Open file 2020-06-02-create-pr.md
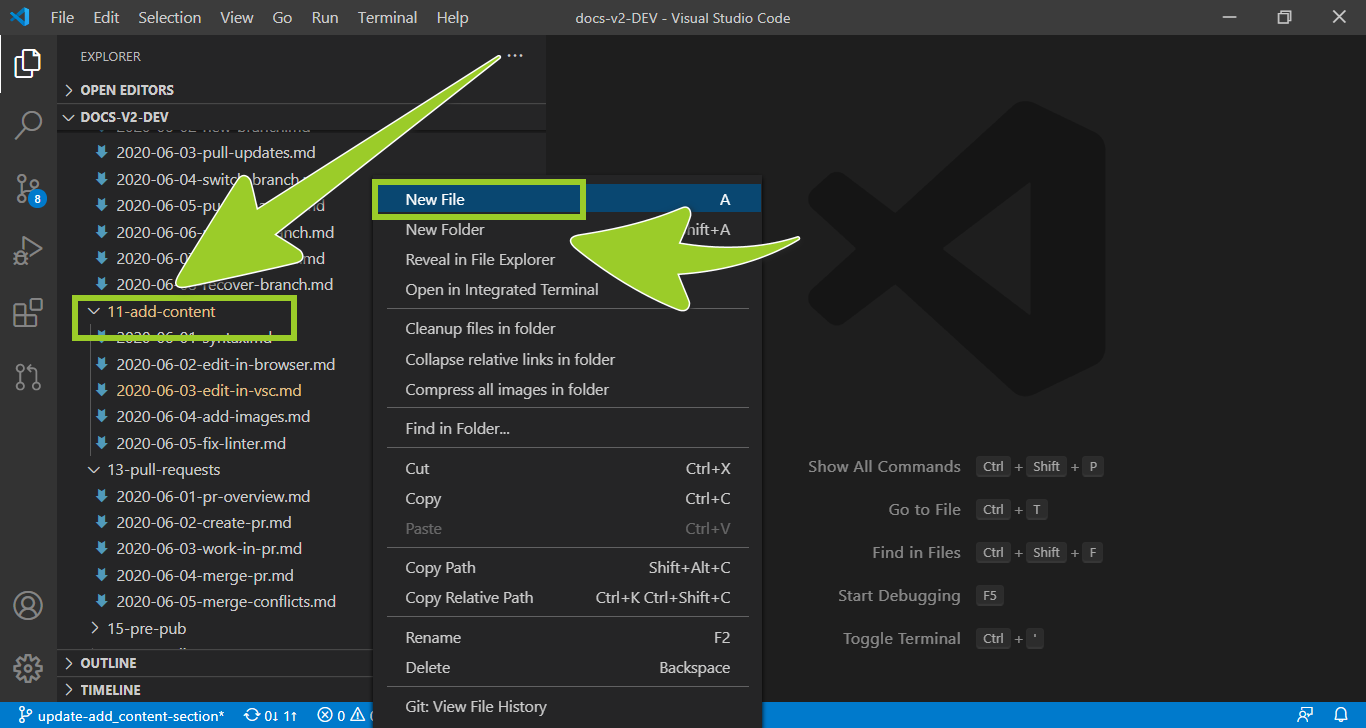Viewport: 1366px width, 728px height. [x=204, y=523]
